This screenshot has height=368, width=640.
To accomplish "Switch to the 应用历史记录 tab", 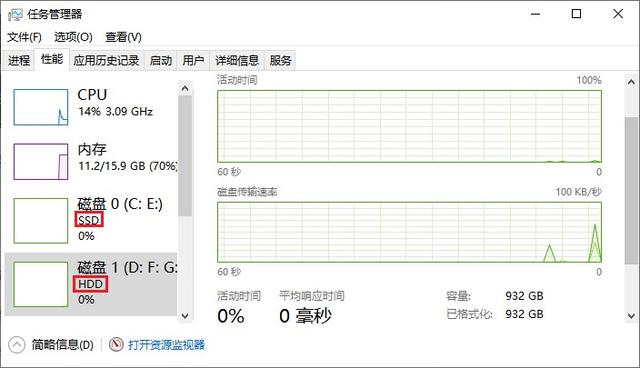I will click(x=107, y=61).
